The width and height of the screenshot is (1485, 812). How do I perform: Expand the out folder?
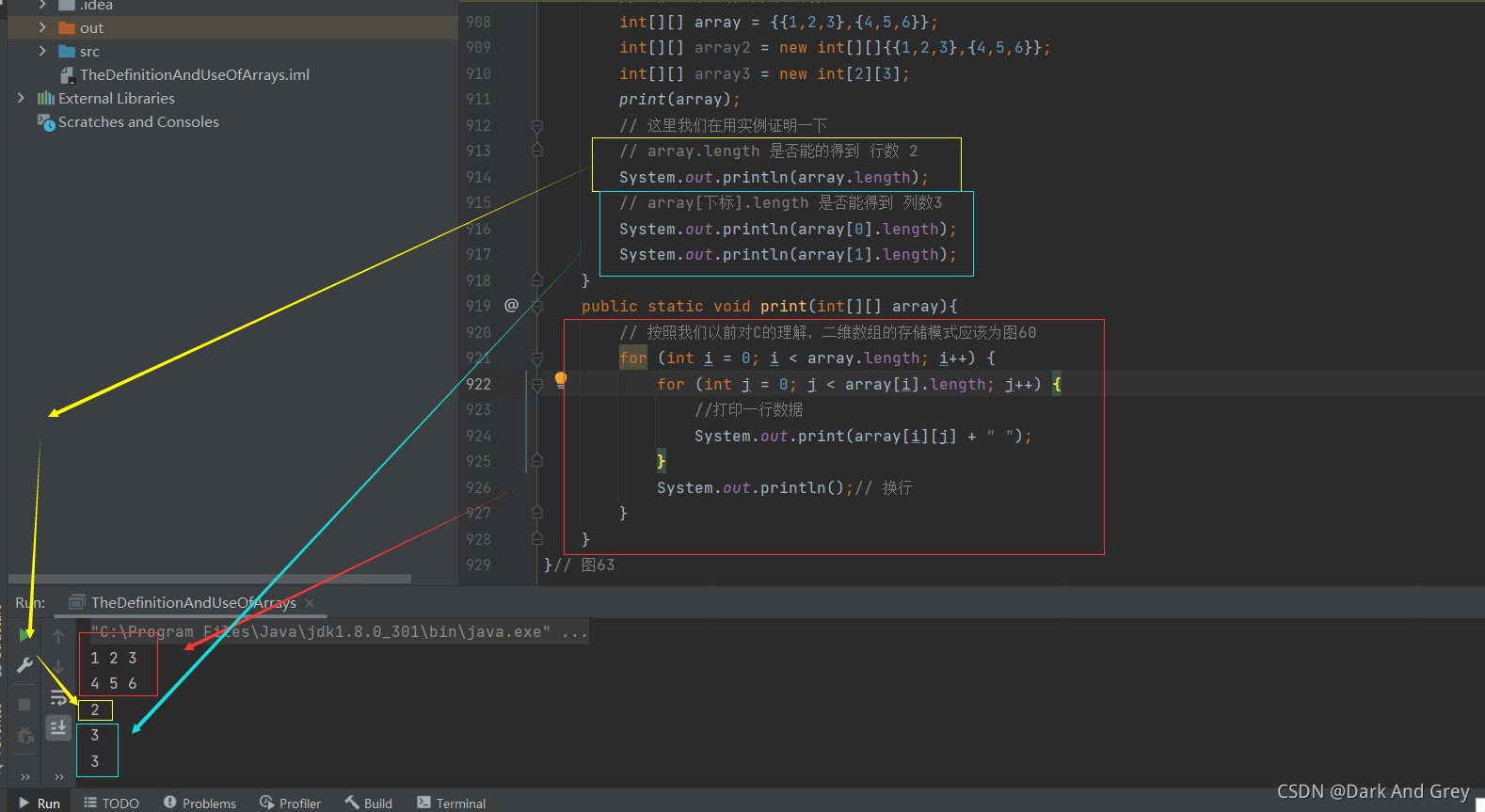(42, 27)
